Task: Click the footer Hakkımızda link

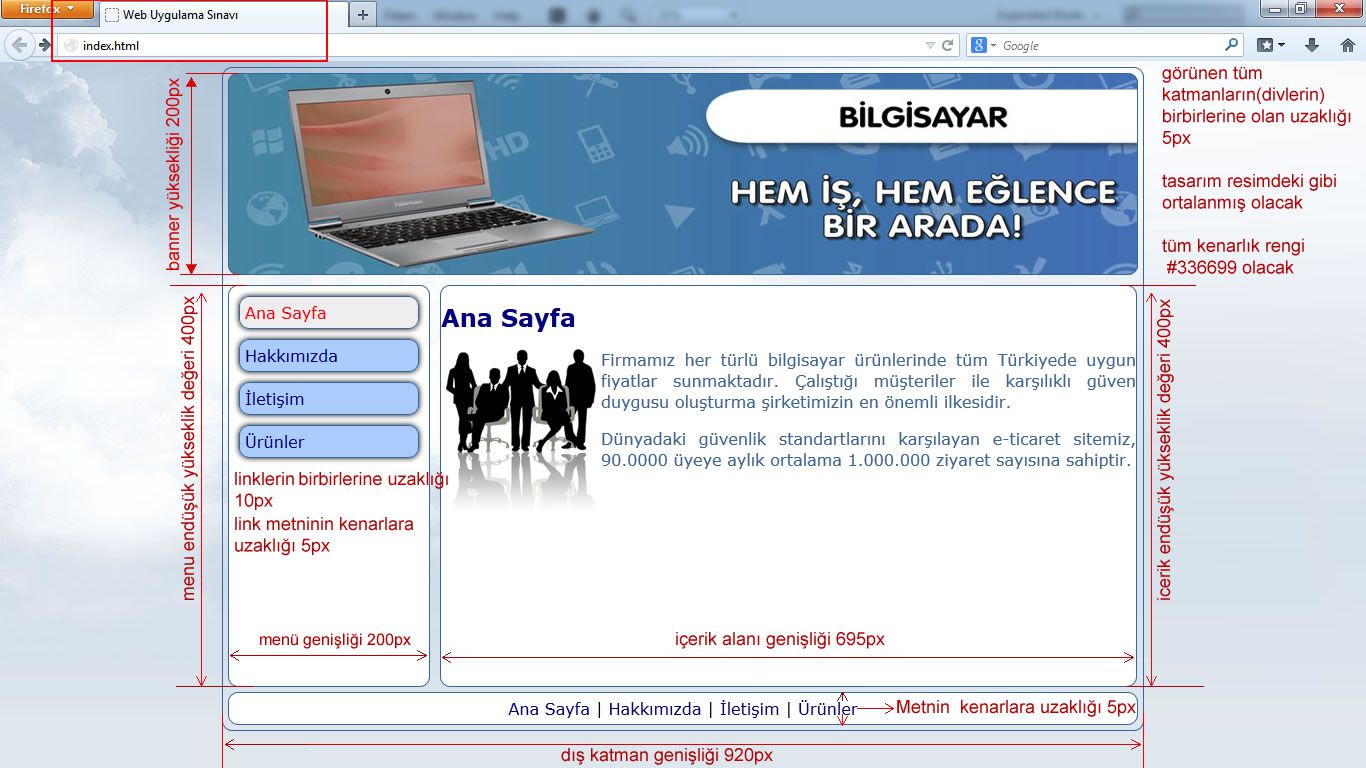Action: pyautogui.click(x=654, y=709)
